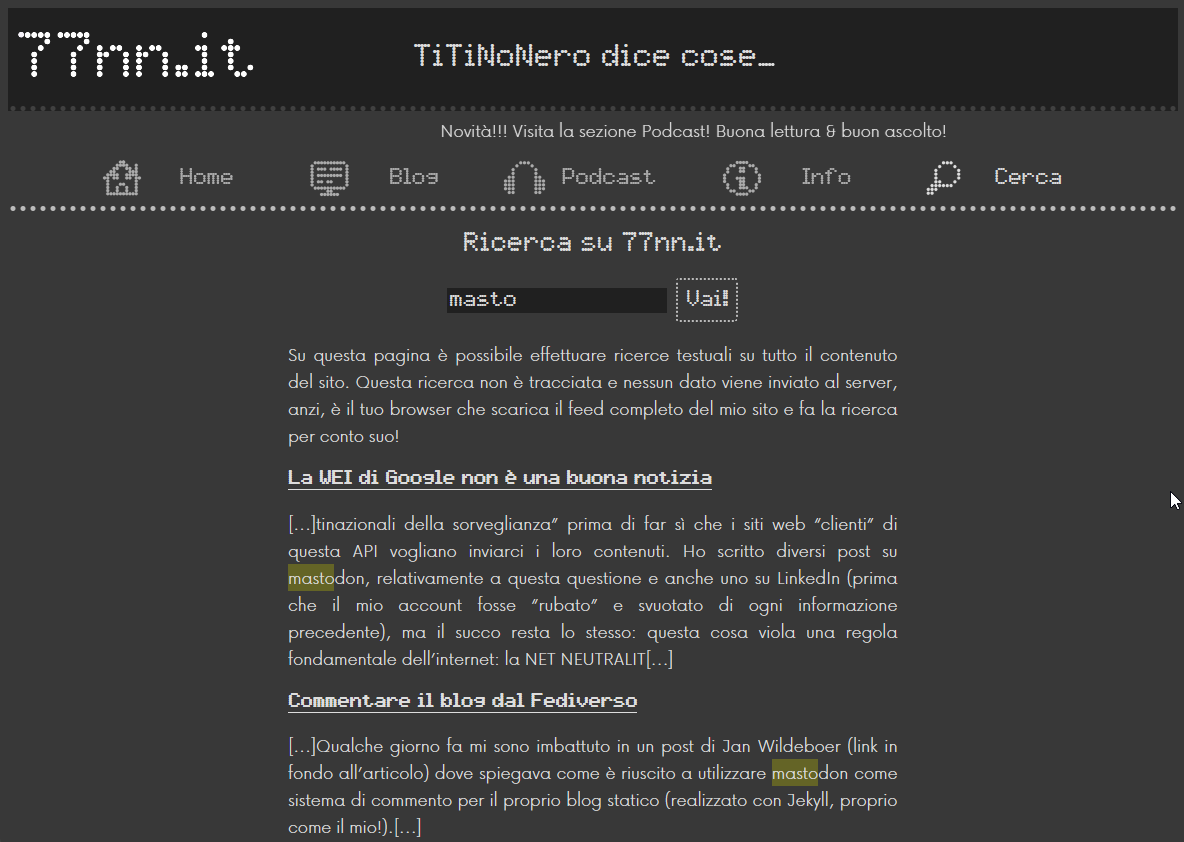Viewport: 1184px width, 842px height.
Task: Go to the Blog menu label
Action: coord(413,177)
